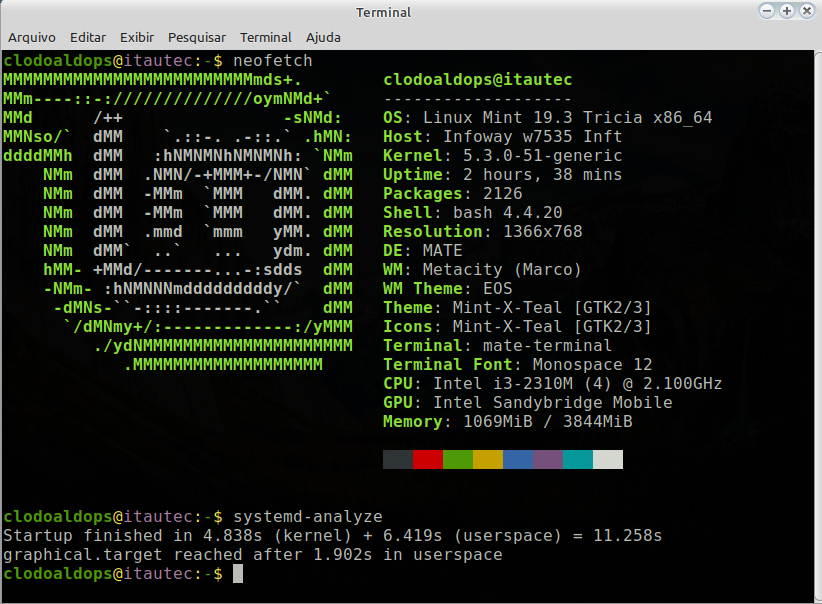Open the Terminal menu in menu bar
Image resolution: width=822 pixels, height=604 pixels.
265,37
